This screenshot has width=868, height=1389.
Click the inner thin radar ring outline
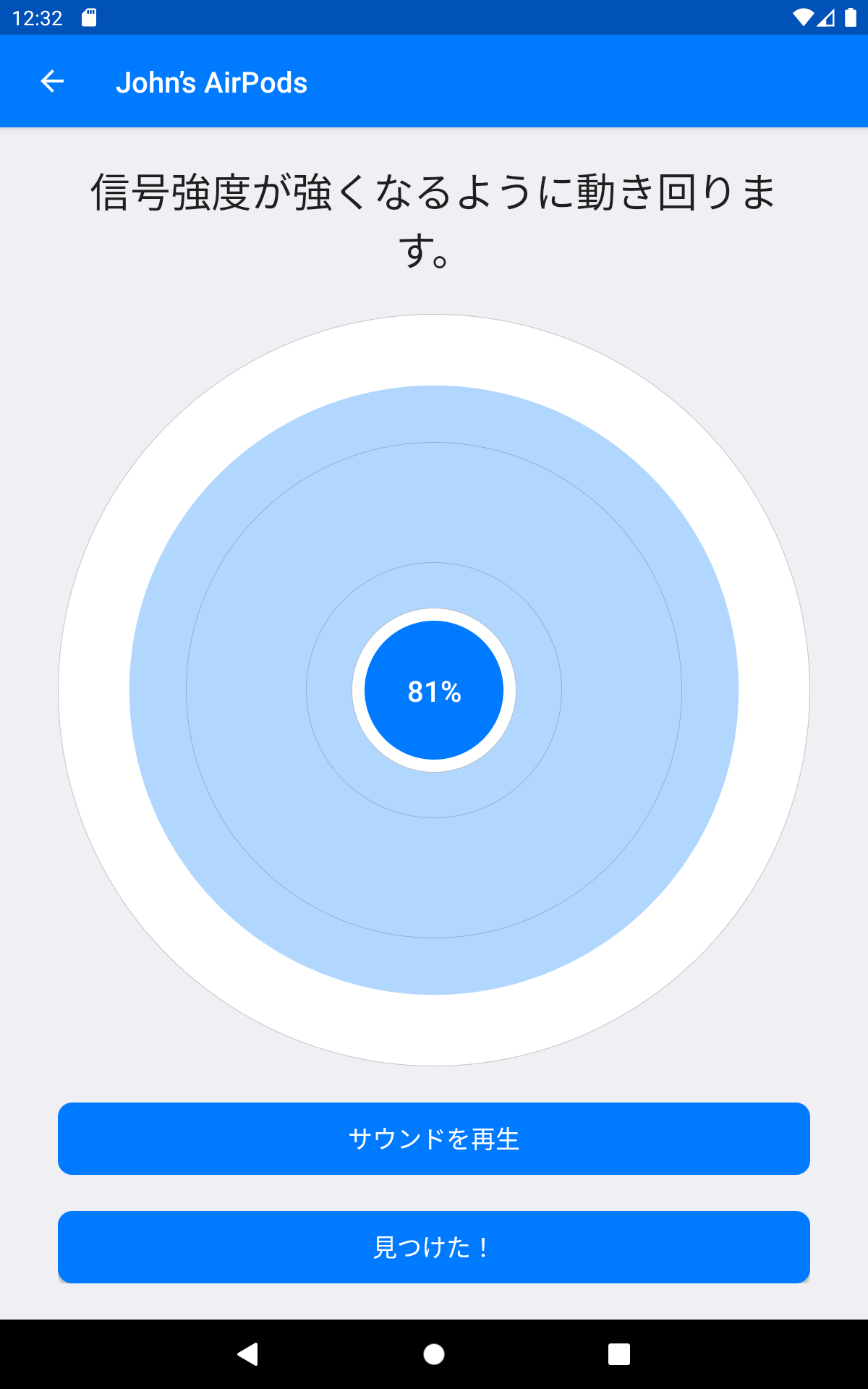tap(434, 563)
